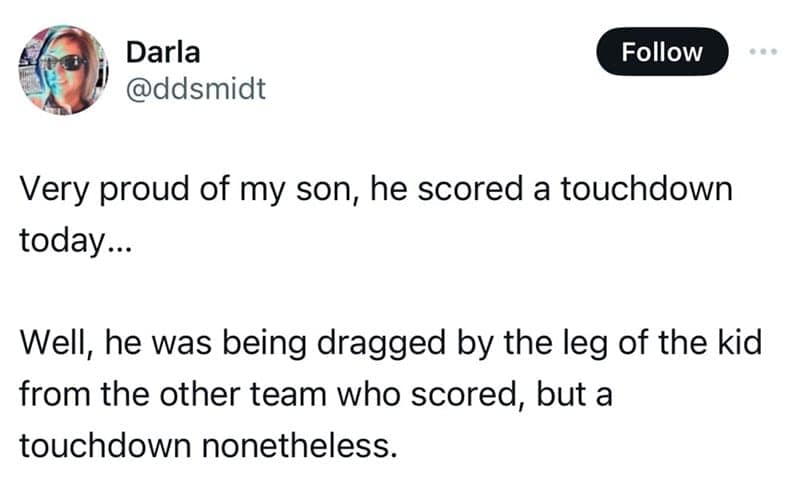Click the Follow button
Viewport: 800px width, 485px height.
click(662, 52)
